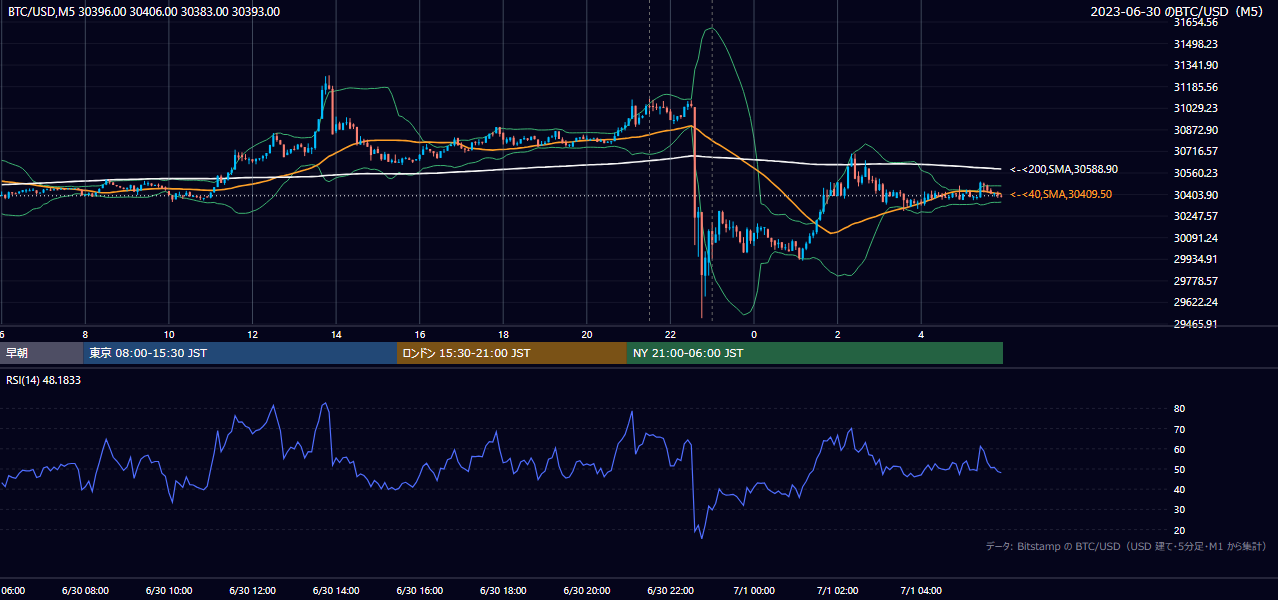The width and height of the screenshot is (1278, 600).
Task: Click the 29934.91 price axis label
Action: click(x=1195, y=259)
